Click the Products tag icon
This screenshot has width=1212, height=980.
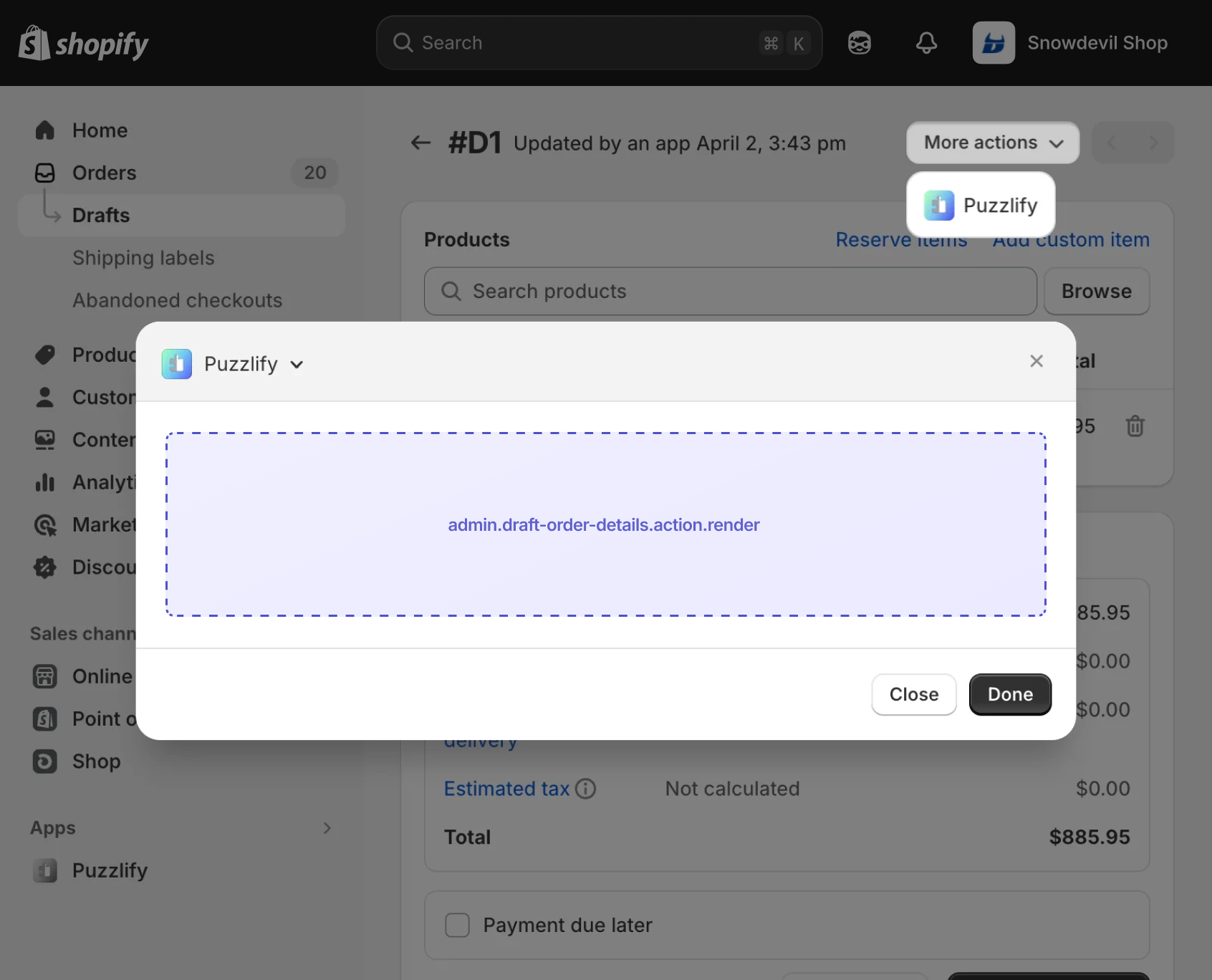[x=45, y=355]
